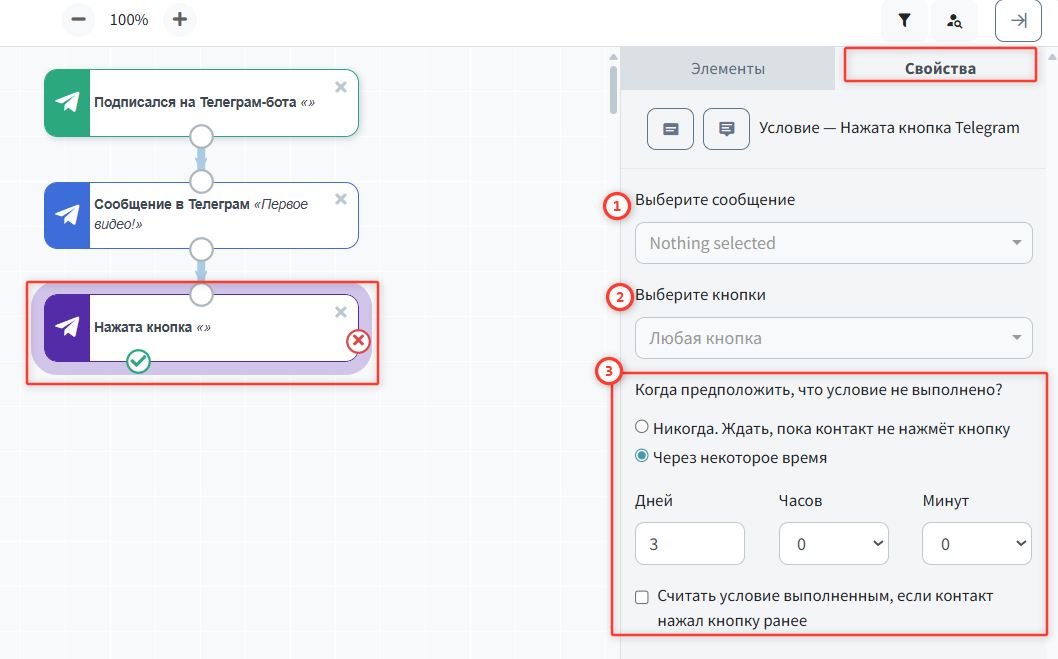Image resolution: width=1058 pixels, height=659 pixels.
Task: Enable 'Считать условие выполненным' checkbox
Action: tap(642, 597)
